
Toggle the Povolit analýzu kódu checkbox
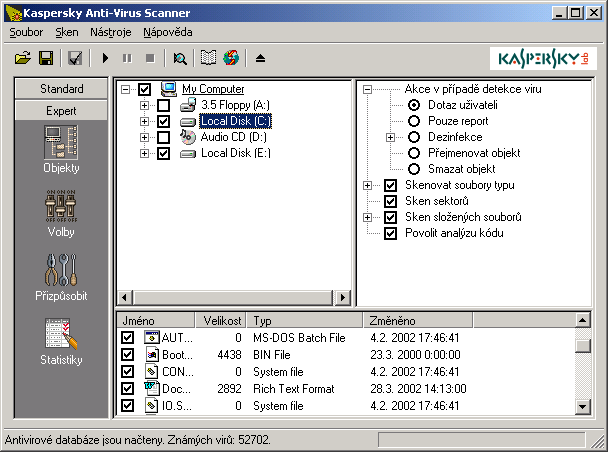click(390, 233)
